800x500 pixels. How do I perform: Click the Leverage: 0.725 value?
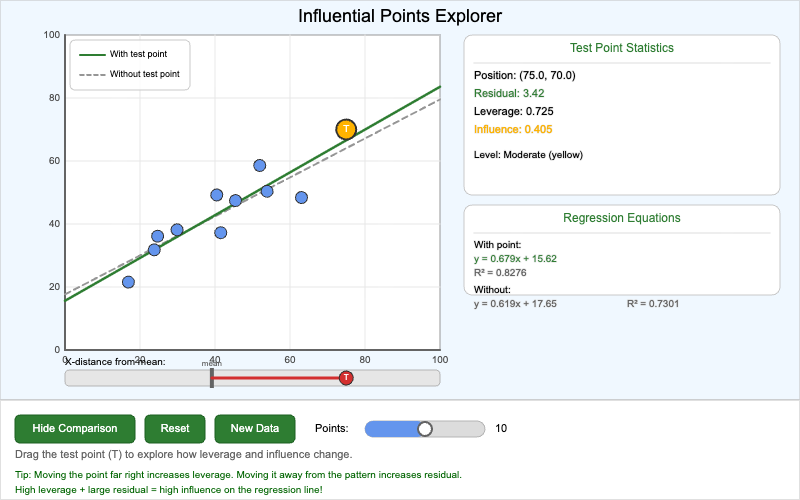coord(514,111)
